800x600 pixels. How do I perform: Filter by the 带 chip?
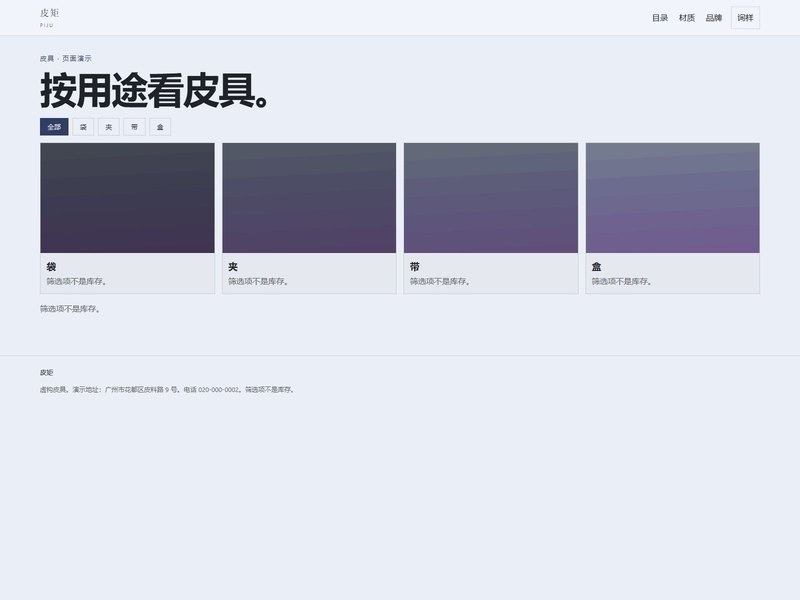tap(134, 127)
